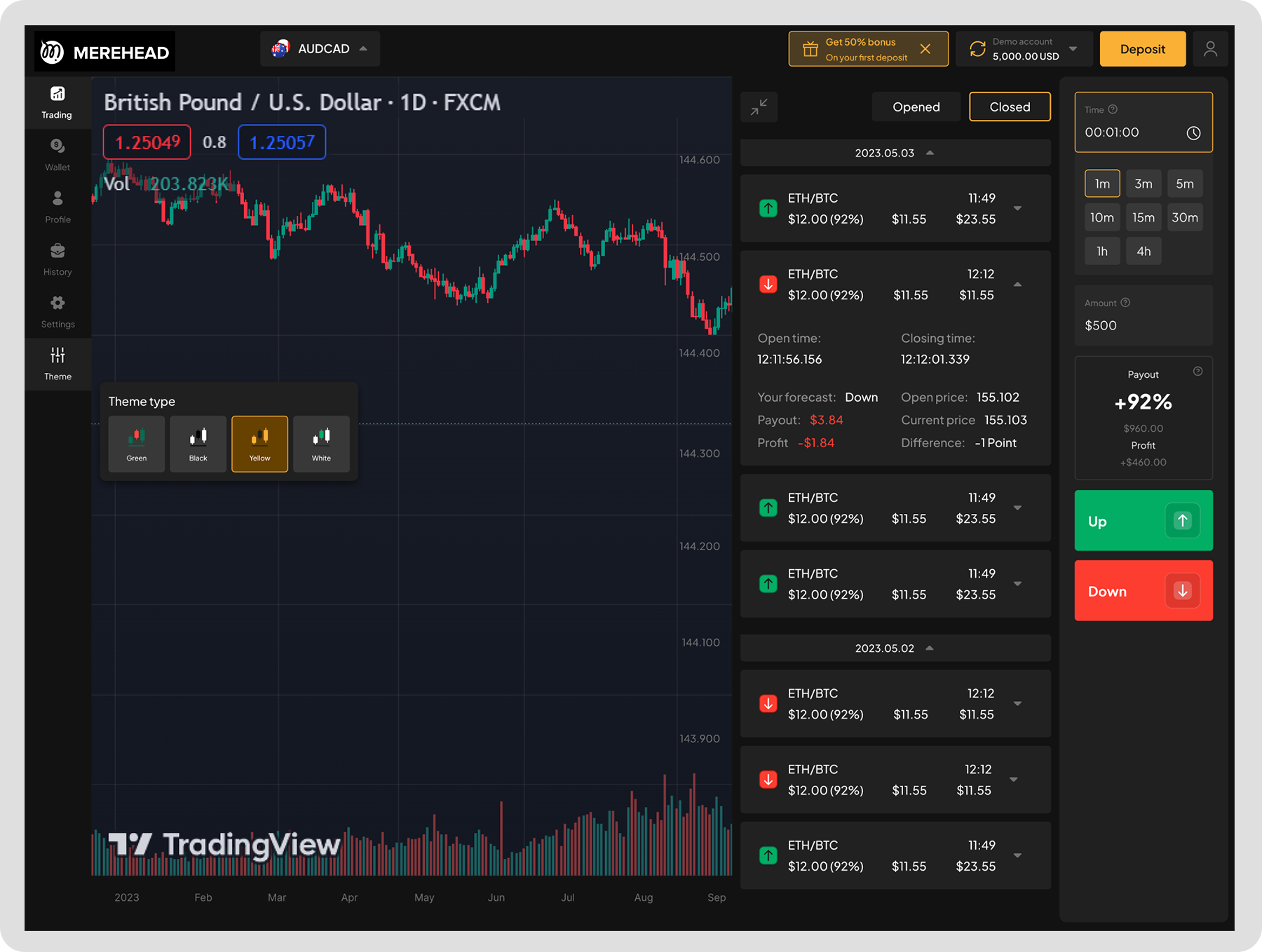Click the clock icon in Time field
The width and height of the screenshot is (1262, 952).
point(1193,133)
